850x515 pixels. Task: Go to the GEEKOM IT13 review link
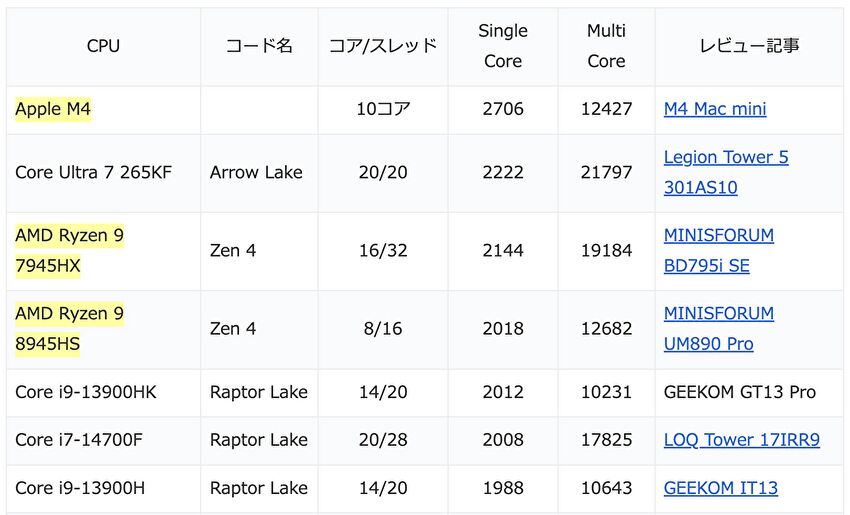(720, 488)
